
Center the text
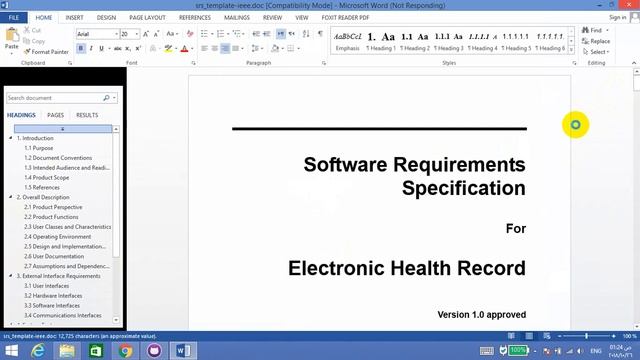pyautogui.click(x=215, y=49)
